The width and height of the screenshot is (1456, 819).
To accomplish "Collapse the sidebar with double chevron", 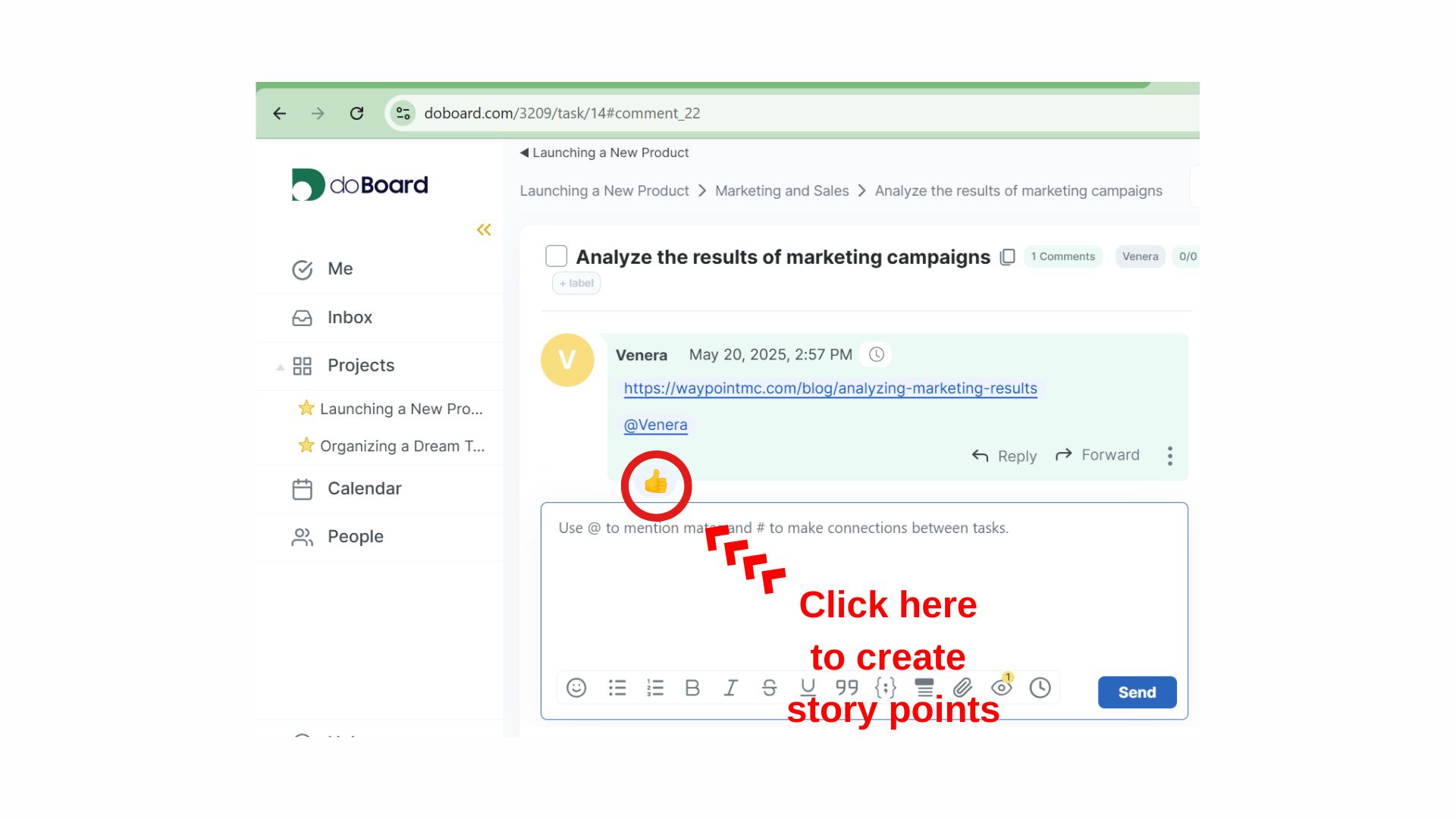I will [x=484, y=230].
